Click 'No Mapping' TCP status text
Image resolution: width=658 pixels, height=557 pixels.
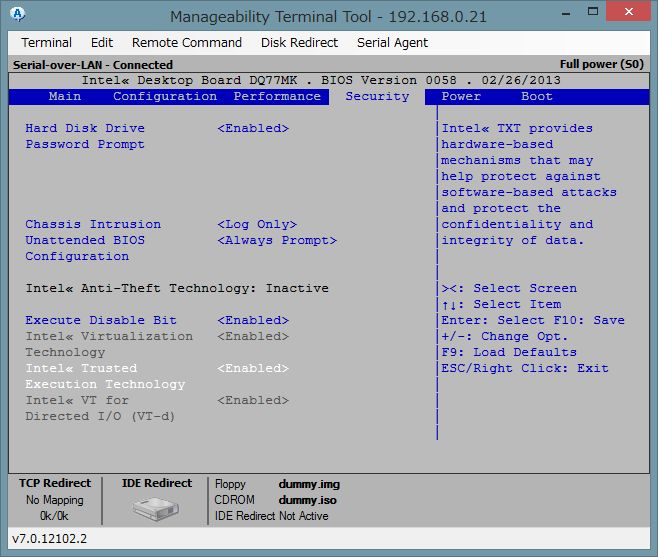[x=55, y=500]
